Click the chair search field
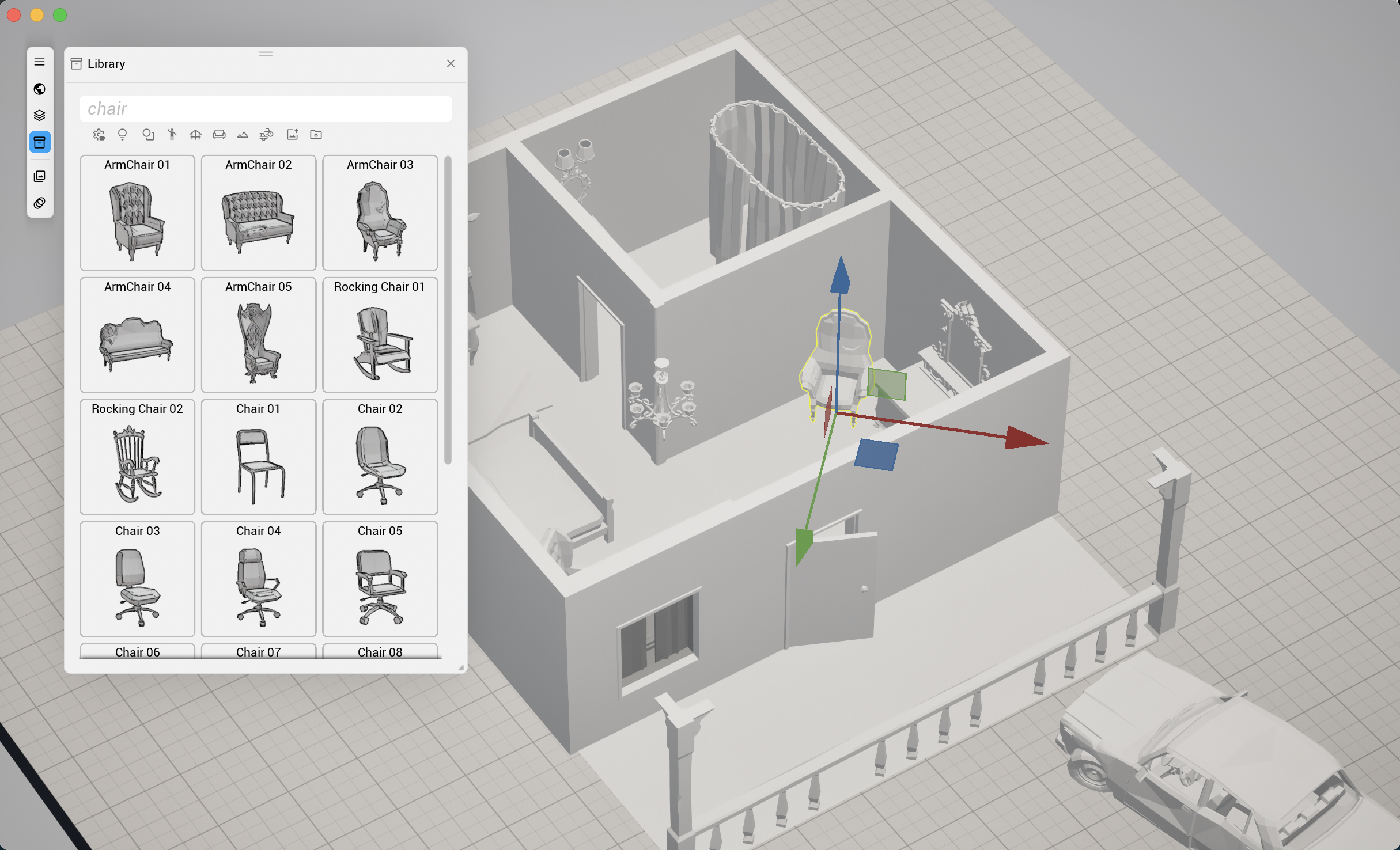Screen dimensions: 1400x850 pos(266,109)
